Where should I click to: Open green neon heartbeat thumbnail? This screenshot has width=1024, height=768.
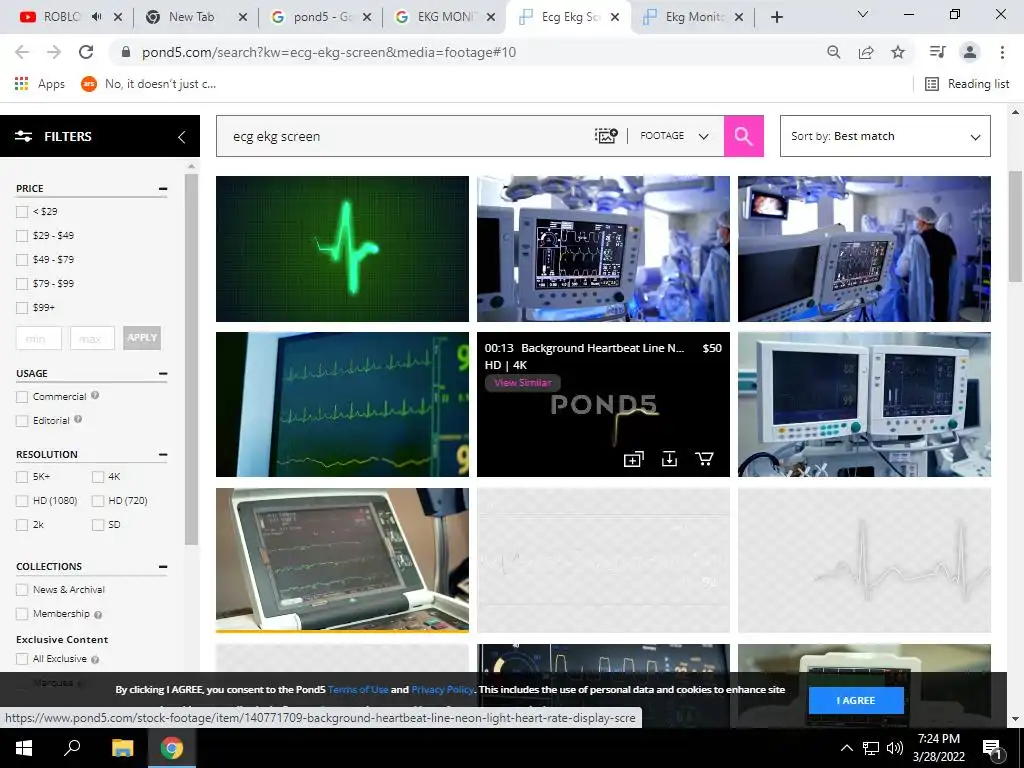tap(342, 249)
